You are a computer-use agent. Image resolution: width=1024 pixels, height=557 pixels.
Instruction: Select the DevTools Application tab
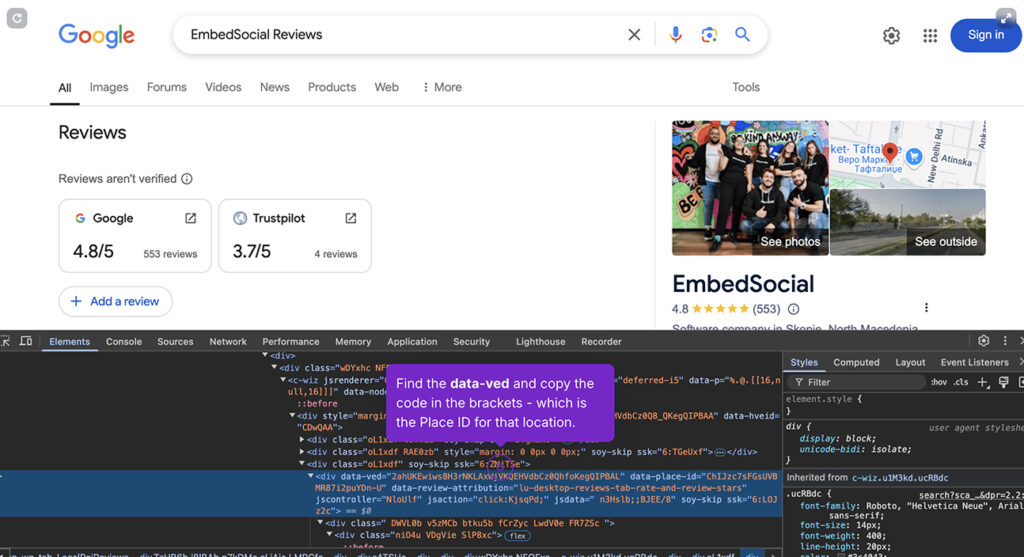click(x=412, y=342)
